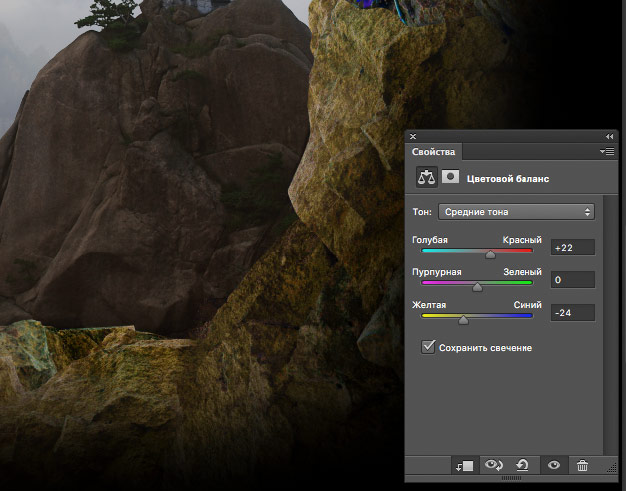Click the -24 yellow-blue value field

573,313
